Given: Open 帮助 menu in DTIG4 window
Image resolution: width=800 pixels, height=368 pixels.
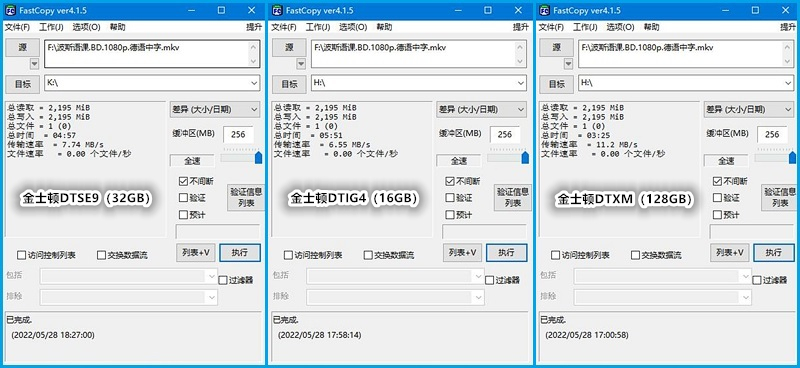Looking at the screenshot, I should (384, 27).
